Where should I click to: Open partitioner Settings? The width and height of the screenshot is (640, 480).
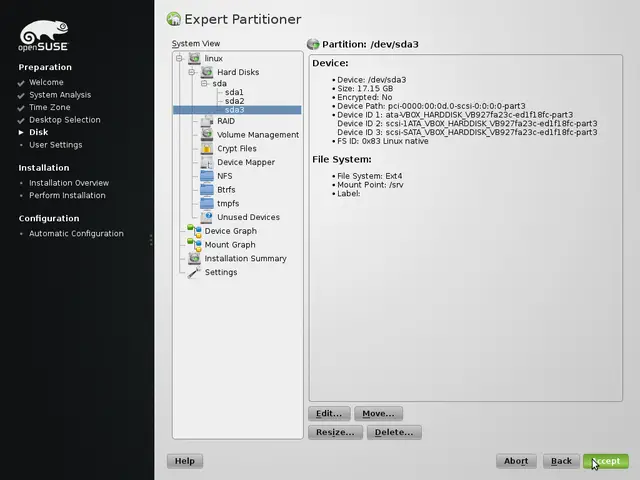coord(221,272)
